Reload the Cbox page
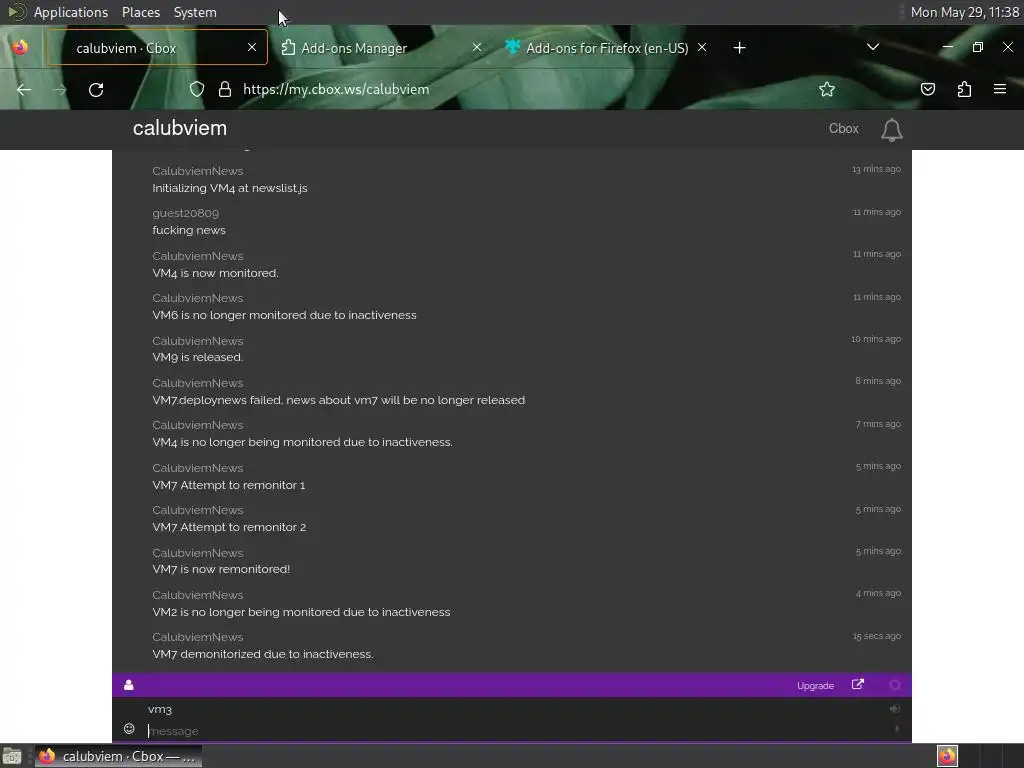This screenshot has height=768, width=1024. (96, 89)
